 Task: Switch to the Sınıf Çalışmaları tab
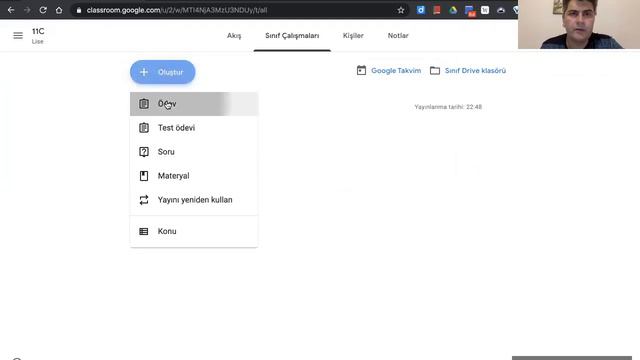click(292, 36)
